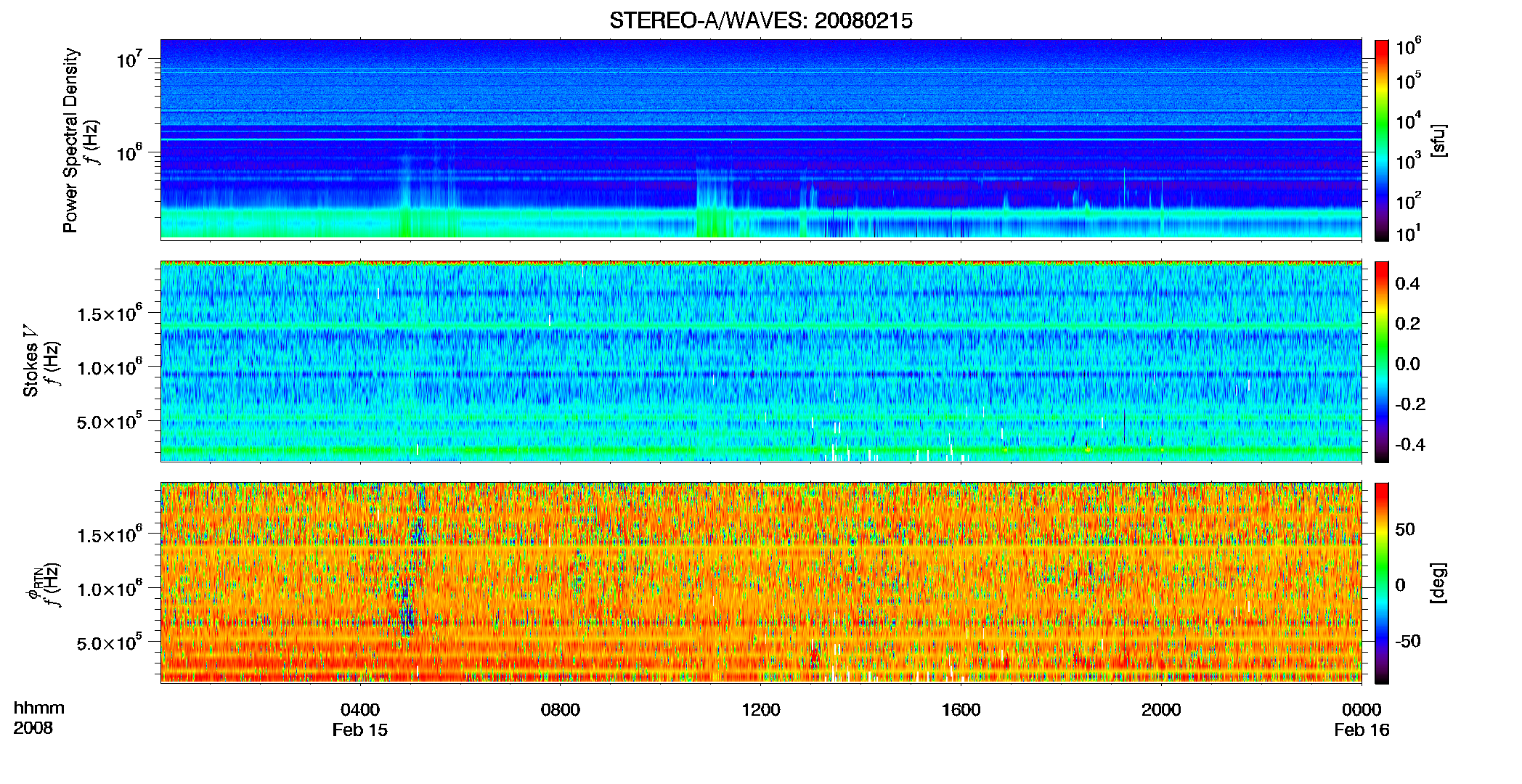Viewport: 1522px width, 784px height.
Task: Click the -50 value on degree color bar
Action: pos(1407,642)
